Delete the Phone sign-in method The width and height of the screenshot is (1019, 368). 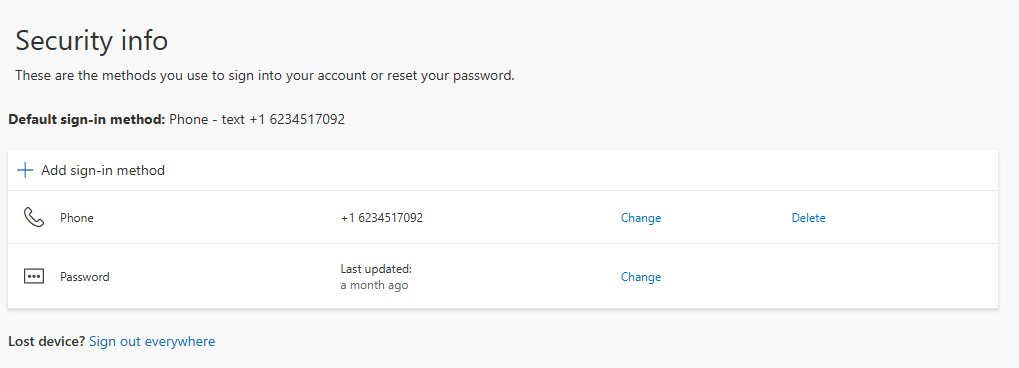click(x=808, y=218)
